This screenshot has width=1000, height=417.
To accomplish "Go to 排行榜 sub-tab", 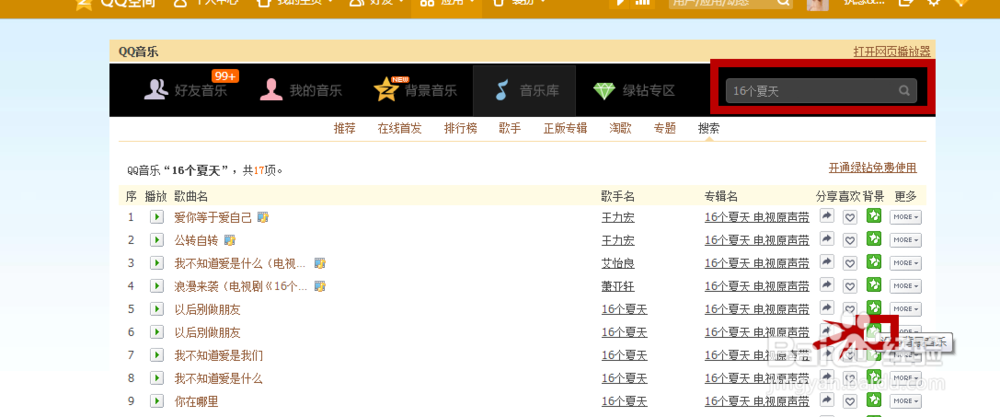I will (x=460, y=128).
